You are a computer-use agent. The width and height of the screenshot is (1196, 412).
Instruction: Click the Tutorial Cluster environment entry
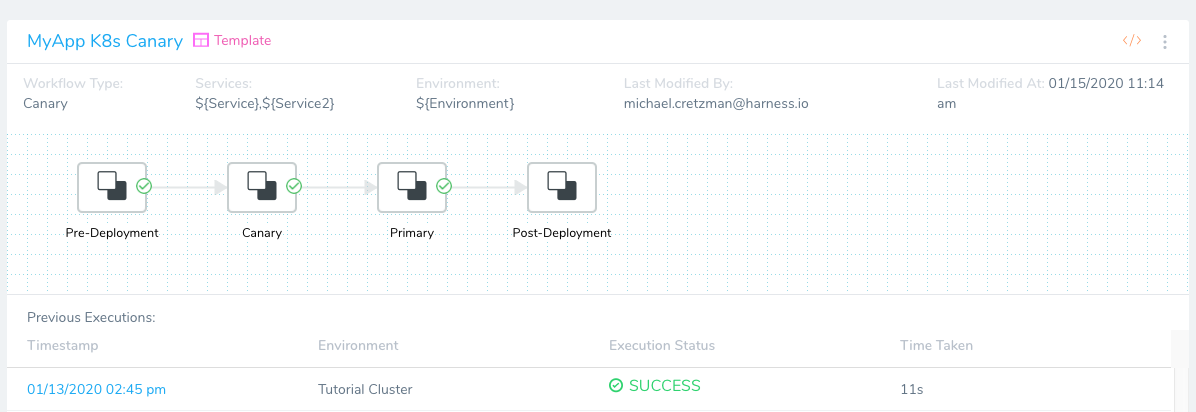(x=365, y=389)
